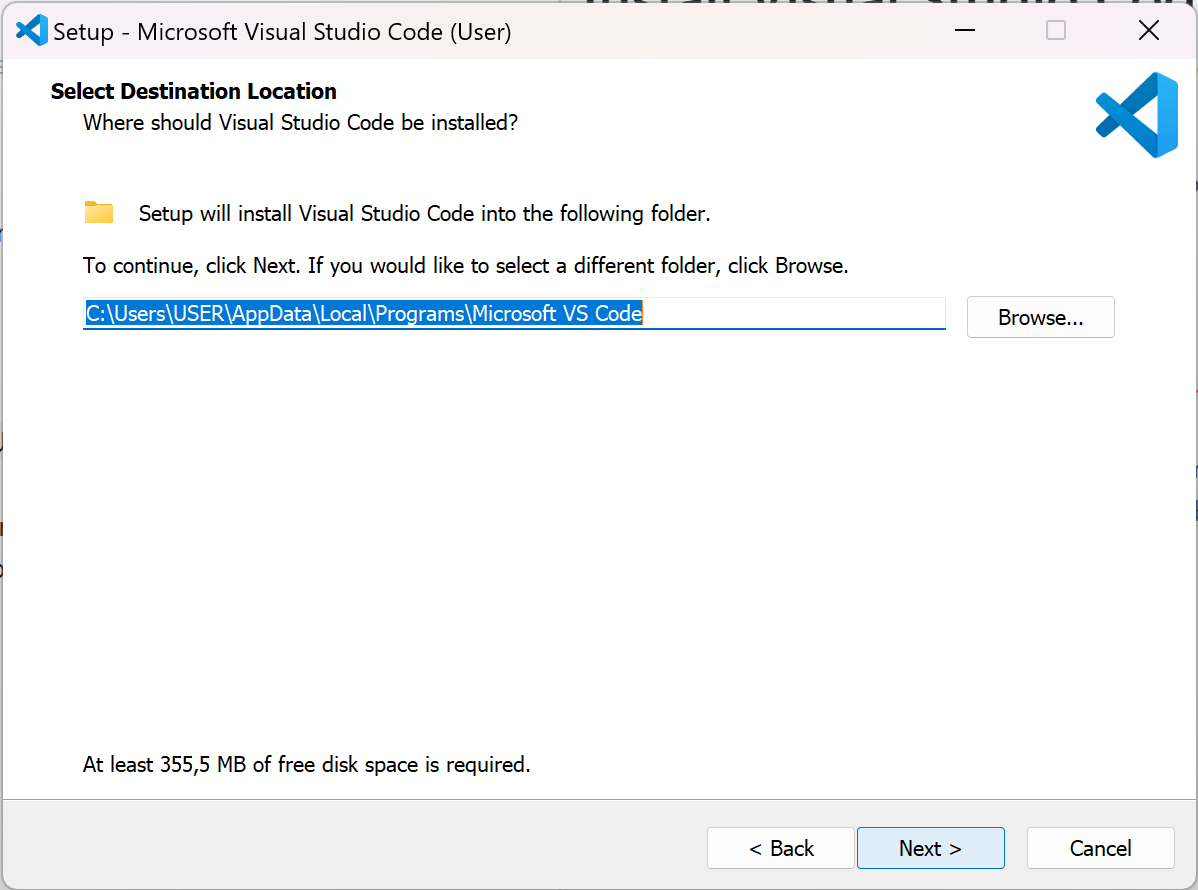The width and height of the screenshot is (1198, 890).
Task: Click the maximize button
Action: [x=1055, y=30]
